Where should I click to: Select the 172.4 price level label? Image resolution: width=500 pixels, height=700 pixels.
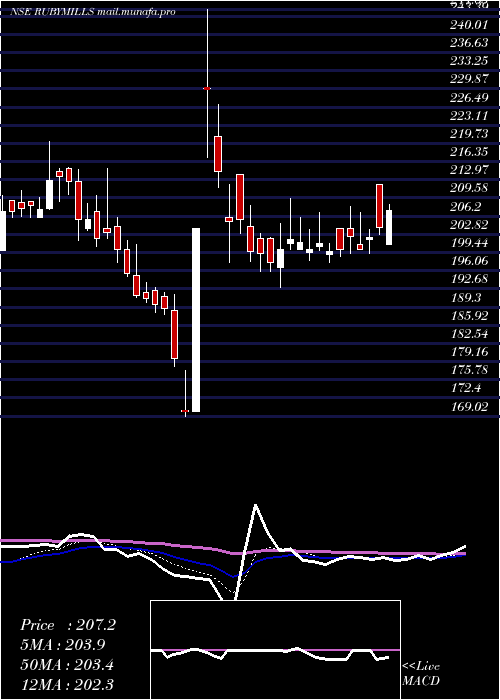(467, 389)
